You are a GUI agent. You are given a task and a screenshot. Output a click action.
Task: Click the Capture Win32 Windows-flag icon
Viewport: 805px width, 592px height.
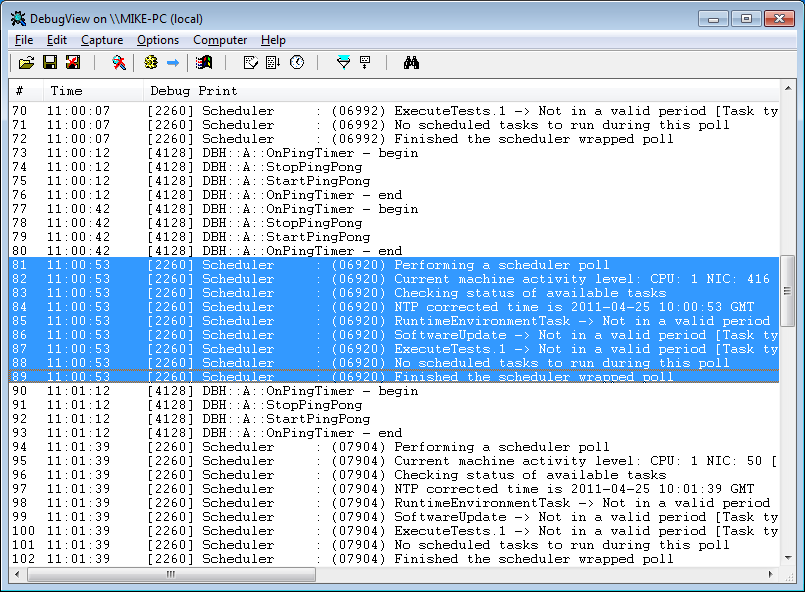205,63
